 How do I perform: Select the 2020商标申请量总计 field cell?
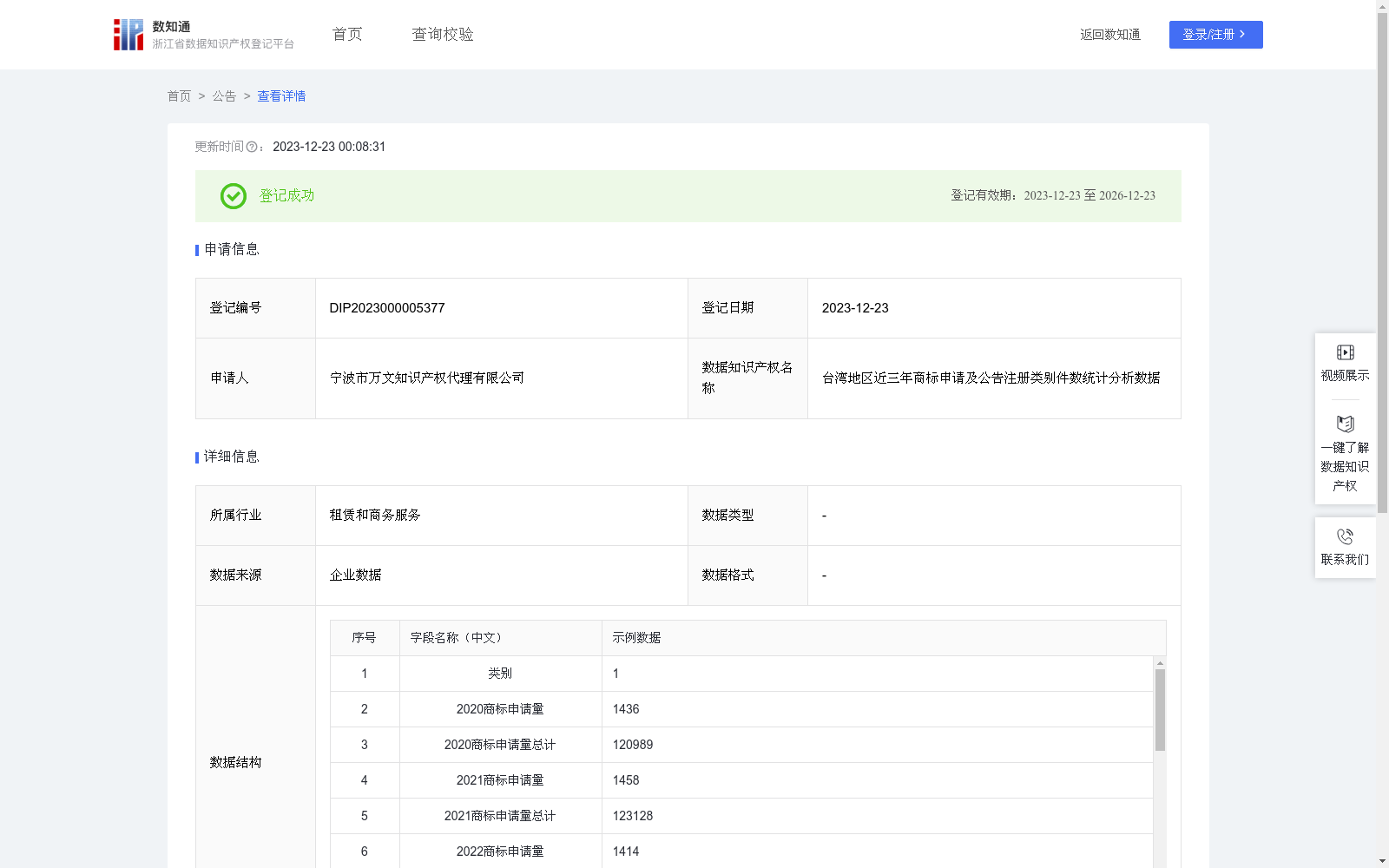click(x=500, y=745)
